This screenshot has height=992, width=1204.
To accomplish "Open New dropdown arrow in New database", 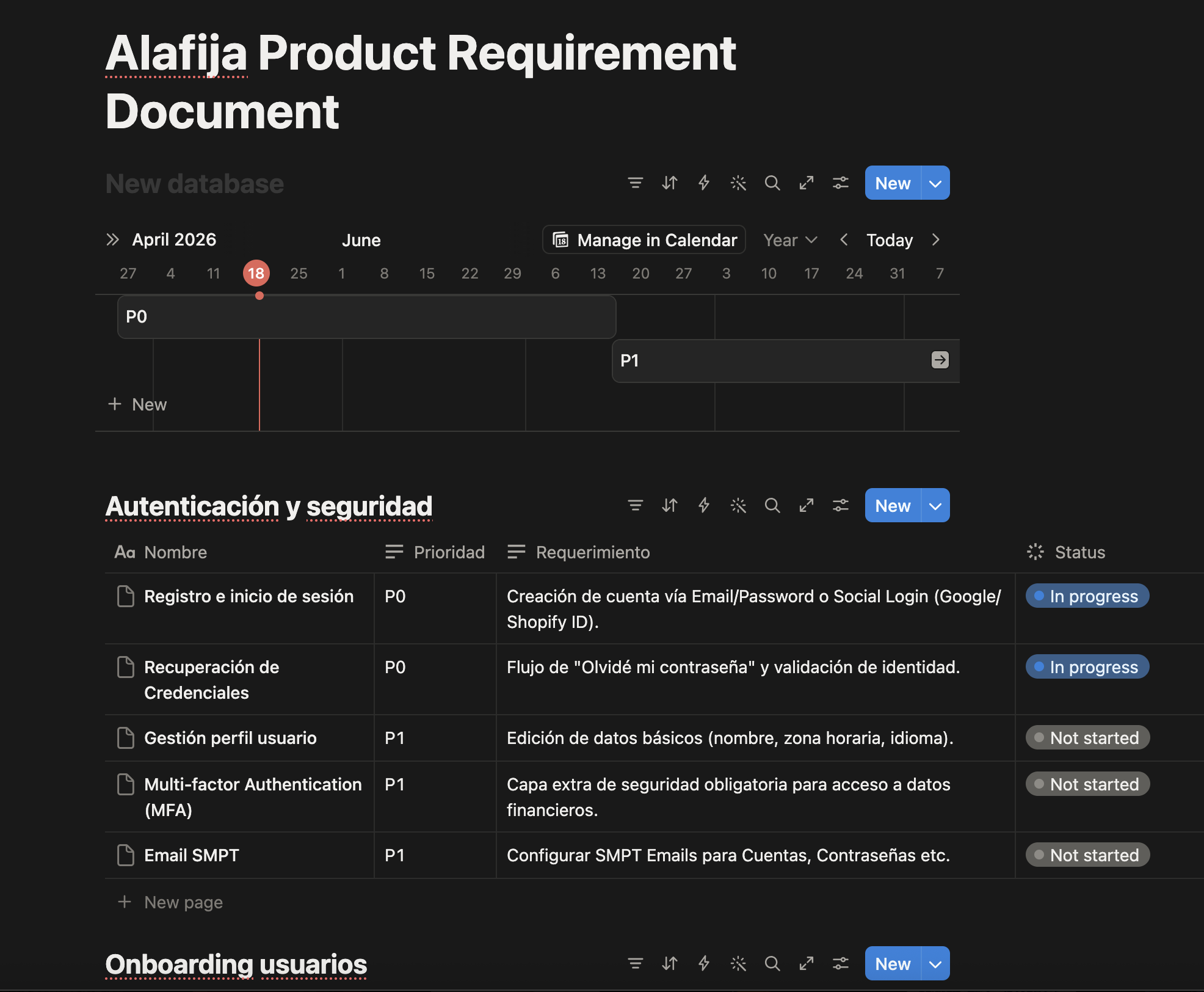I will point(935,183).
